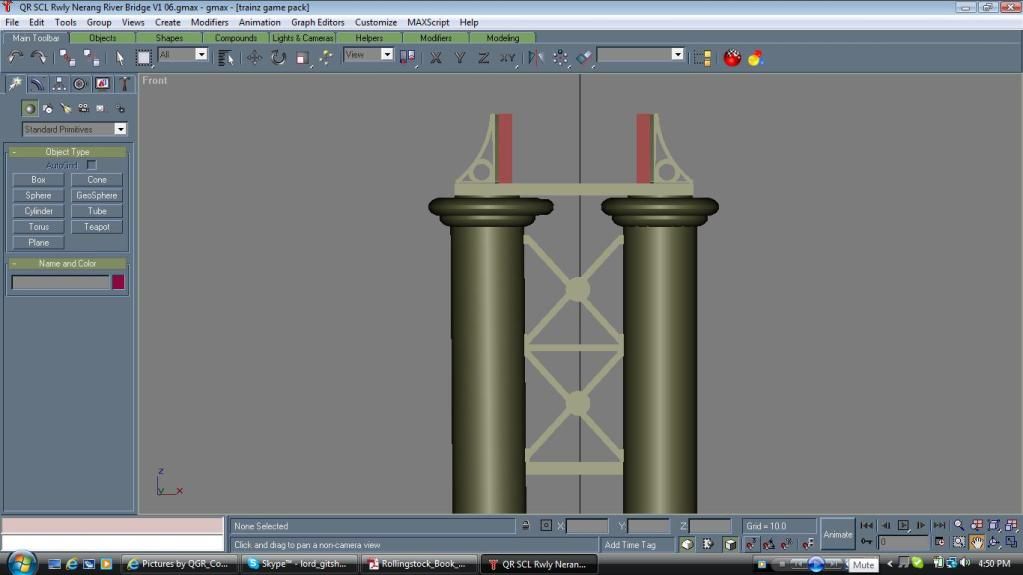Click the Min/Max viewport toggle icon
The image size is (1023, 575).
coord(1011,542)
